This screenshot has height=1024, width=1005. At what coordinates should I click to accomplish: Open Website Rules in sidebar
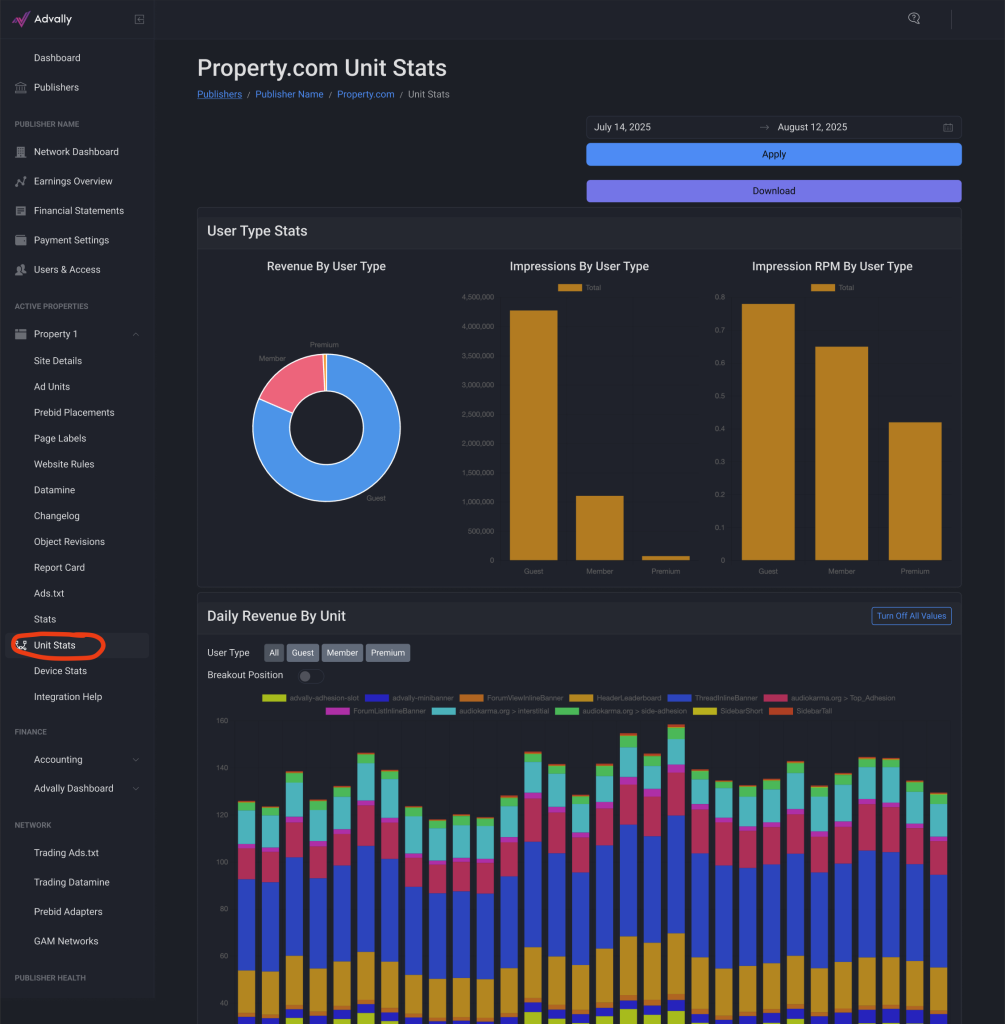64,464
